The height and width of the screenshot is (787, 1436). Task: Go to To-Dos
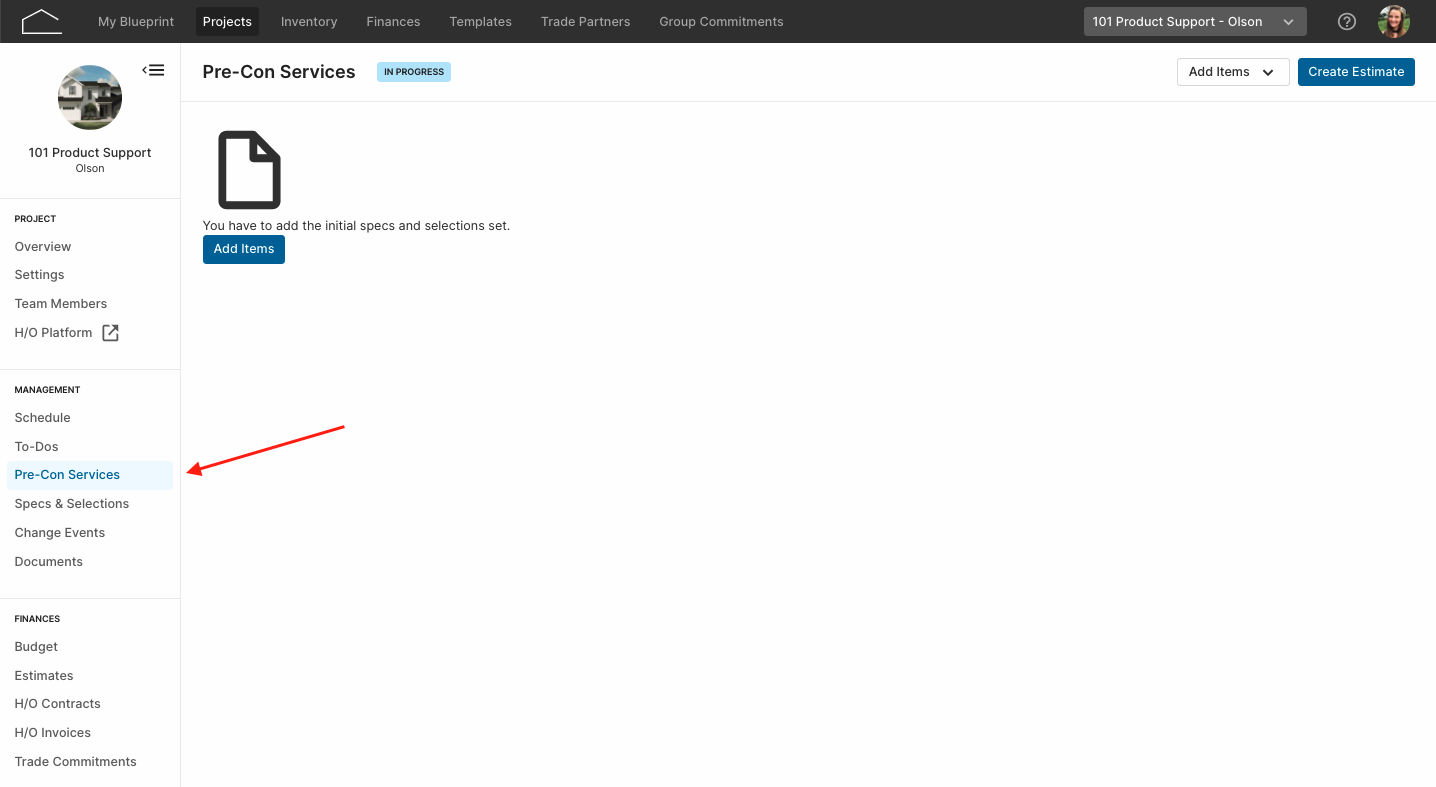(37, 447)
